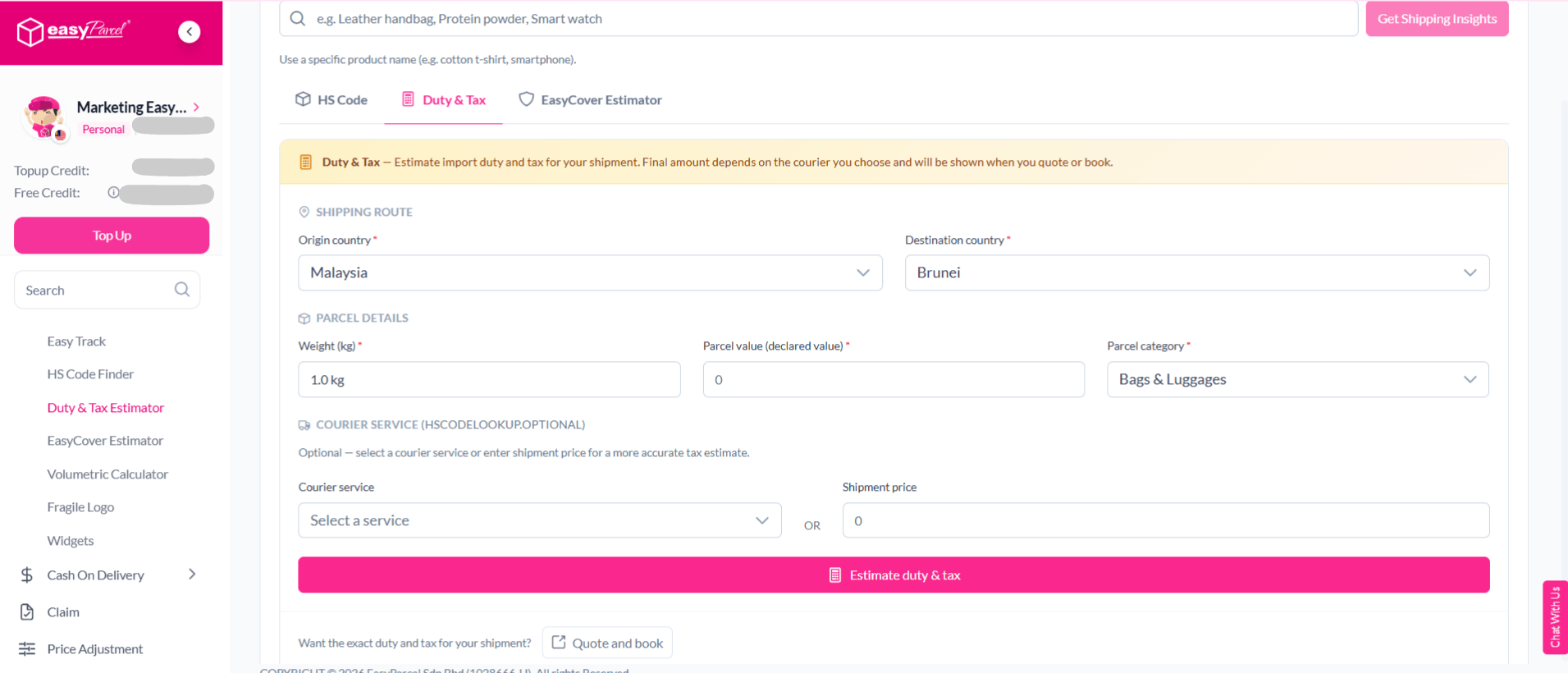The image size is (1568, 673).
Task: Click the Top Up button
Action: click(112, 236)
